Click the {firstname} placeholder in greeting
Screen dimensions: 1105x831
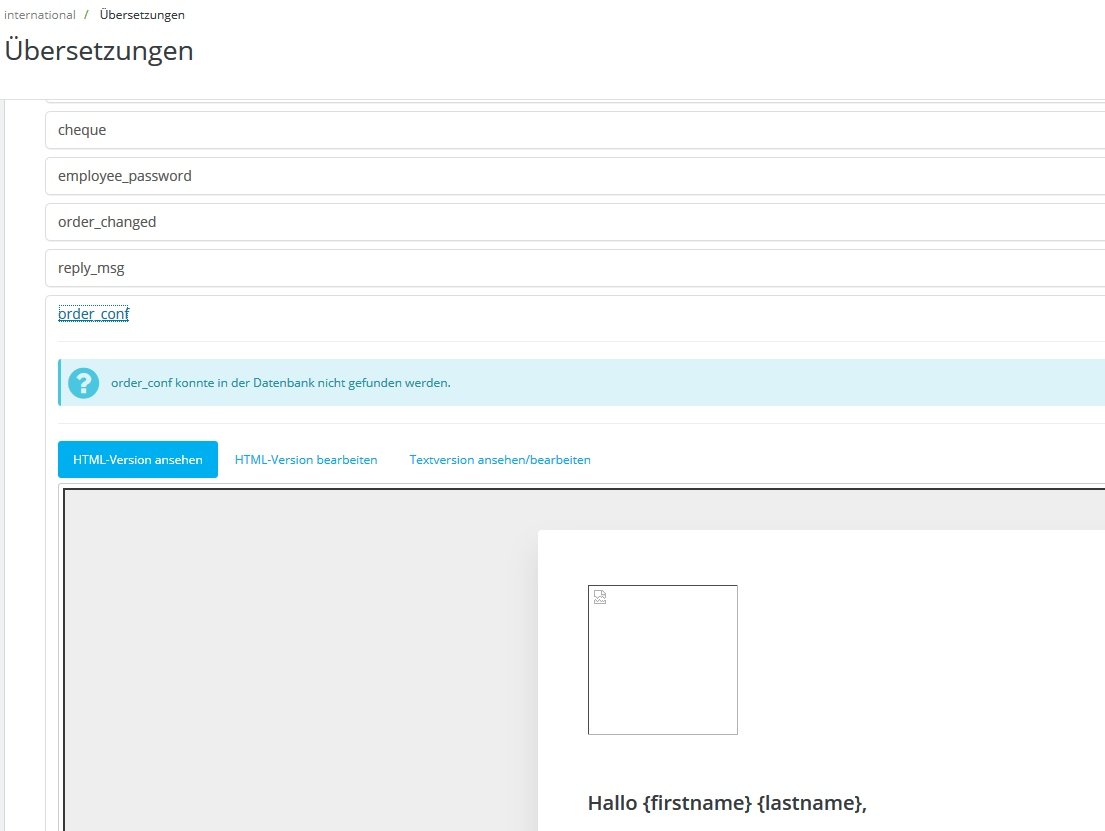tap(698, 803)
